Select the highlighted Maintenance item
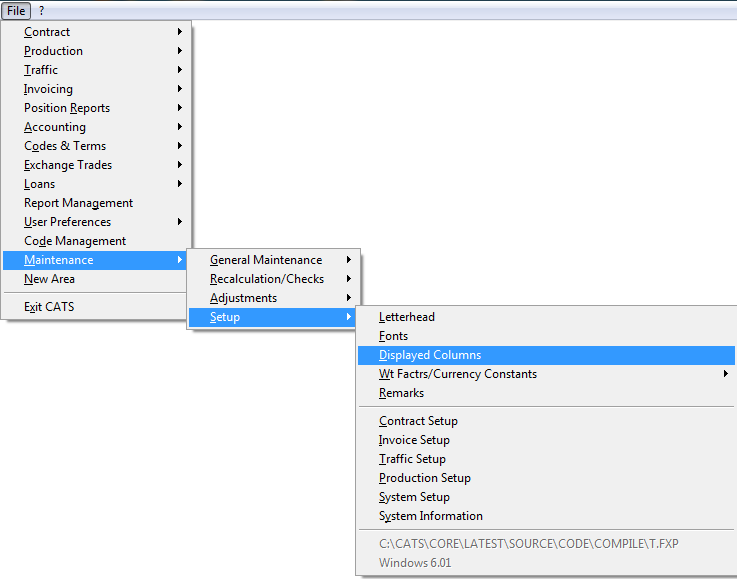 (95, 260)
